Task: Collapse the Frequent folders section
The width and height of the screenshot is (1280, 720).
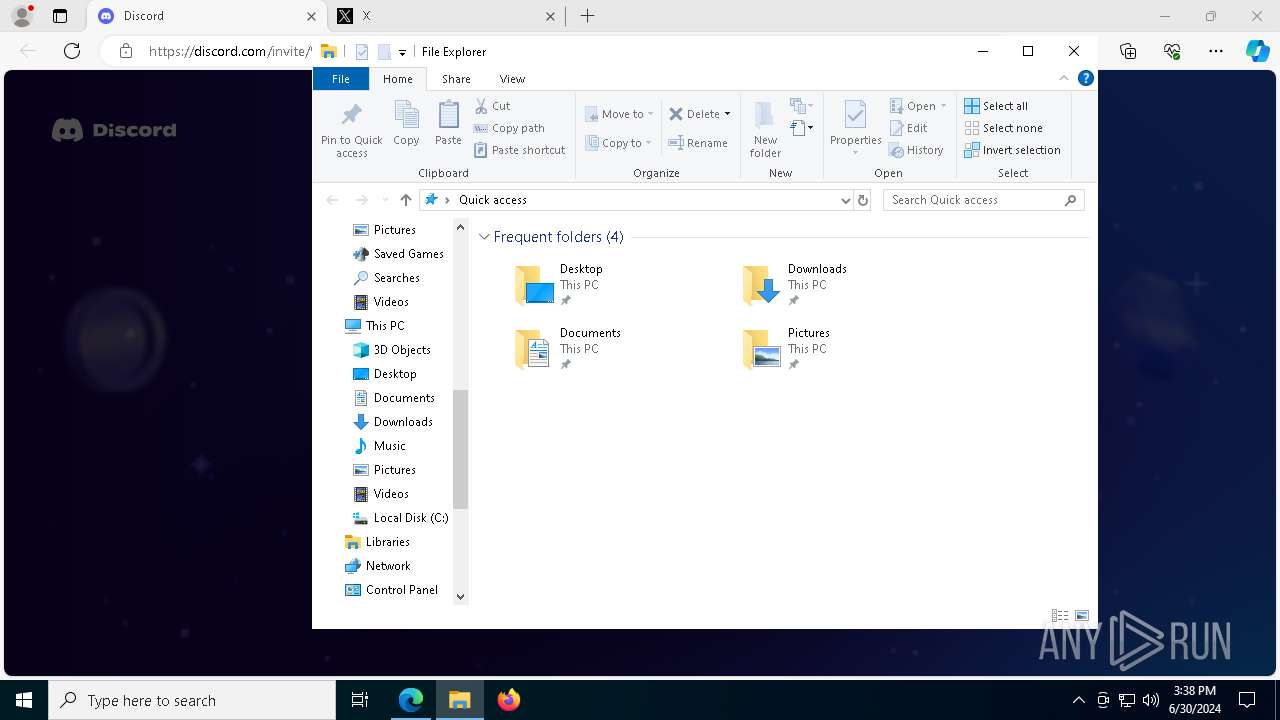Action: click(x=484, y=237)
